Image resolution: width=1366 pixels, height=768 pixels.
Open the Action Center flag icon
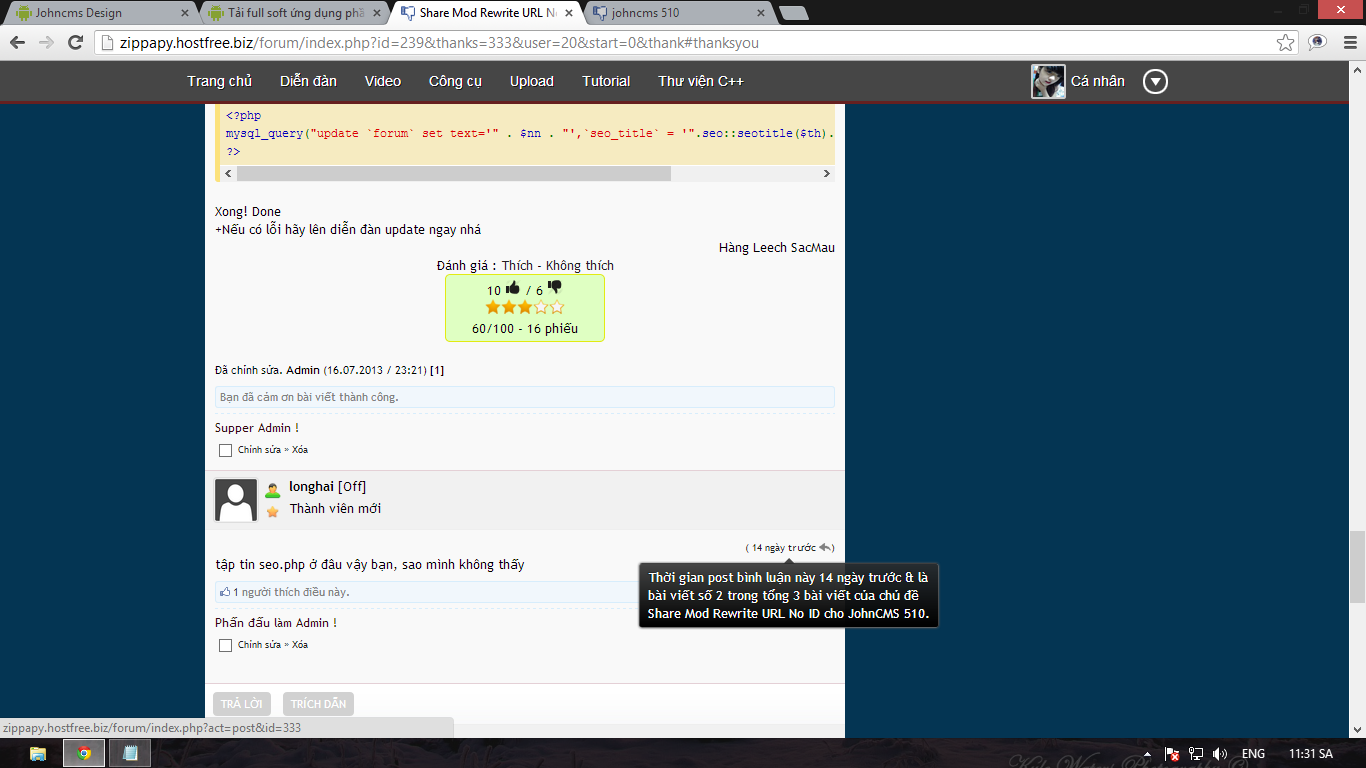[x=1172, y=754]
